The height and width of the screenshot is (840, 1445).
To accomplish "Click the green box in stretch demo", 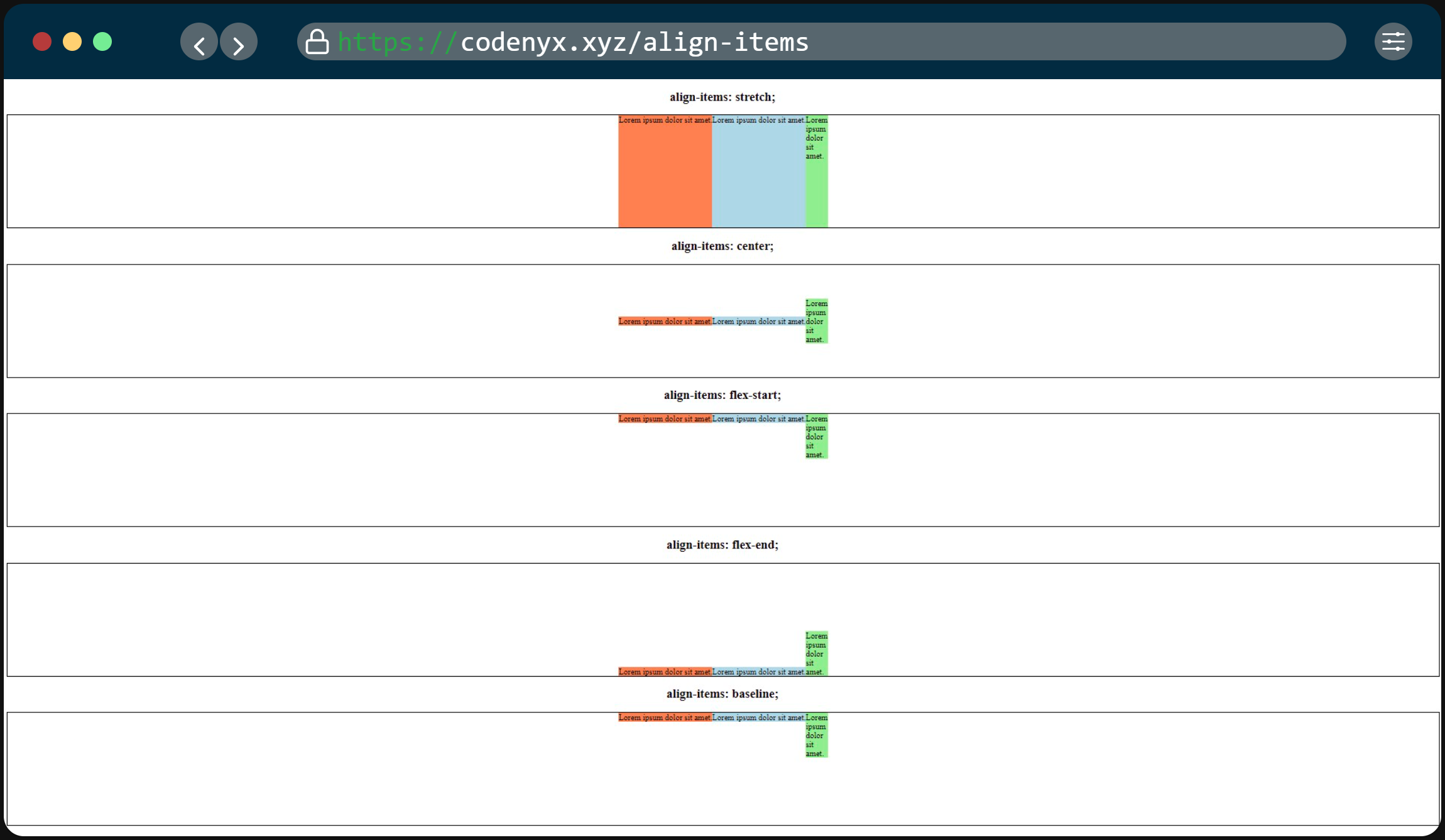I will pyautogui.click(x=817, y=188).
